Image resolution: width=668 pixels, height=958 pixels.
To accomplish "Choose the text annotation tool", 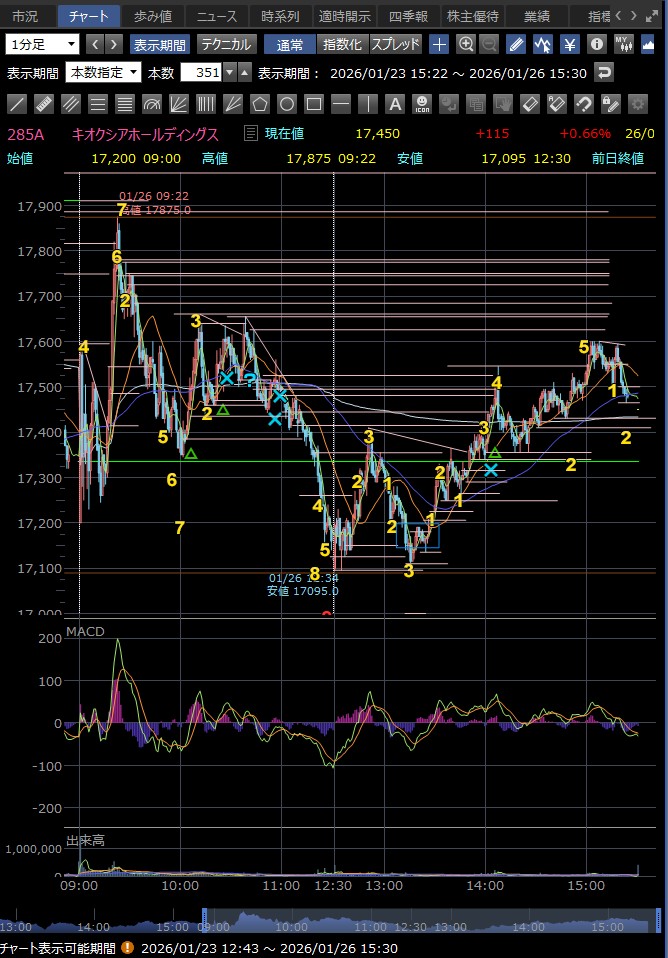I will pyautogui.click(x=395, y=104).
